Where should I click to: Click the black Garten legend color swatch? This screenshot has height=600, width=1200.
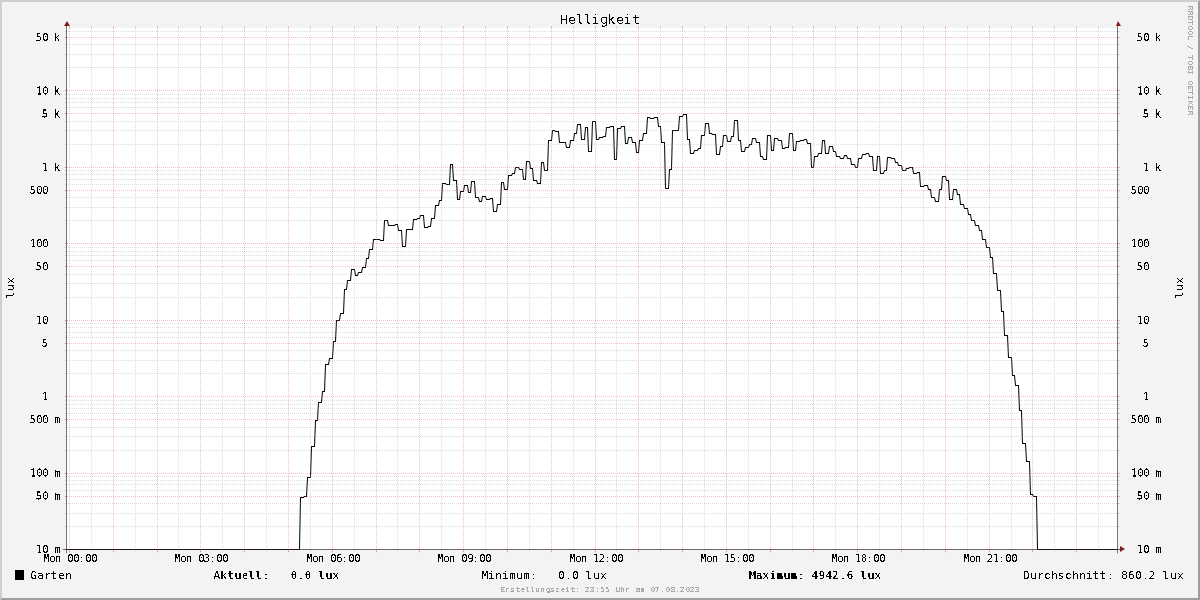pos(19,575)
